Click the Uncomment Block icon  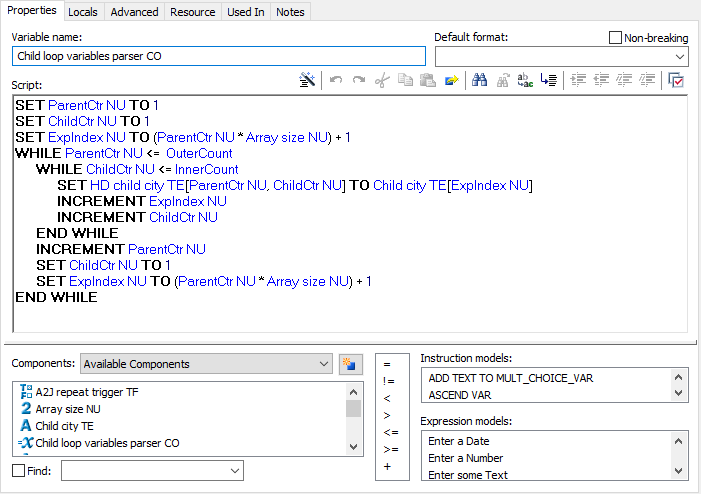pos(646,80)
